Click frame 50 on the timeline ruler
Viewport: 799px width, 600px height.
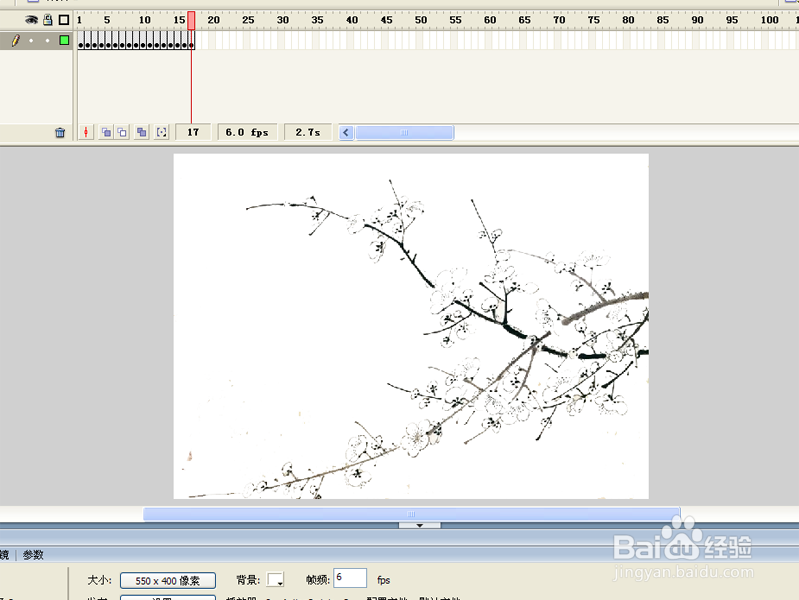[x=420, y=20]
